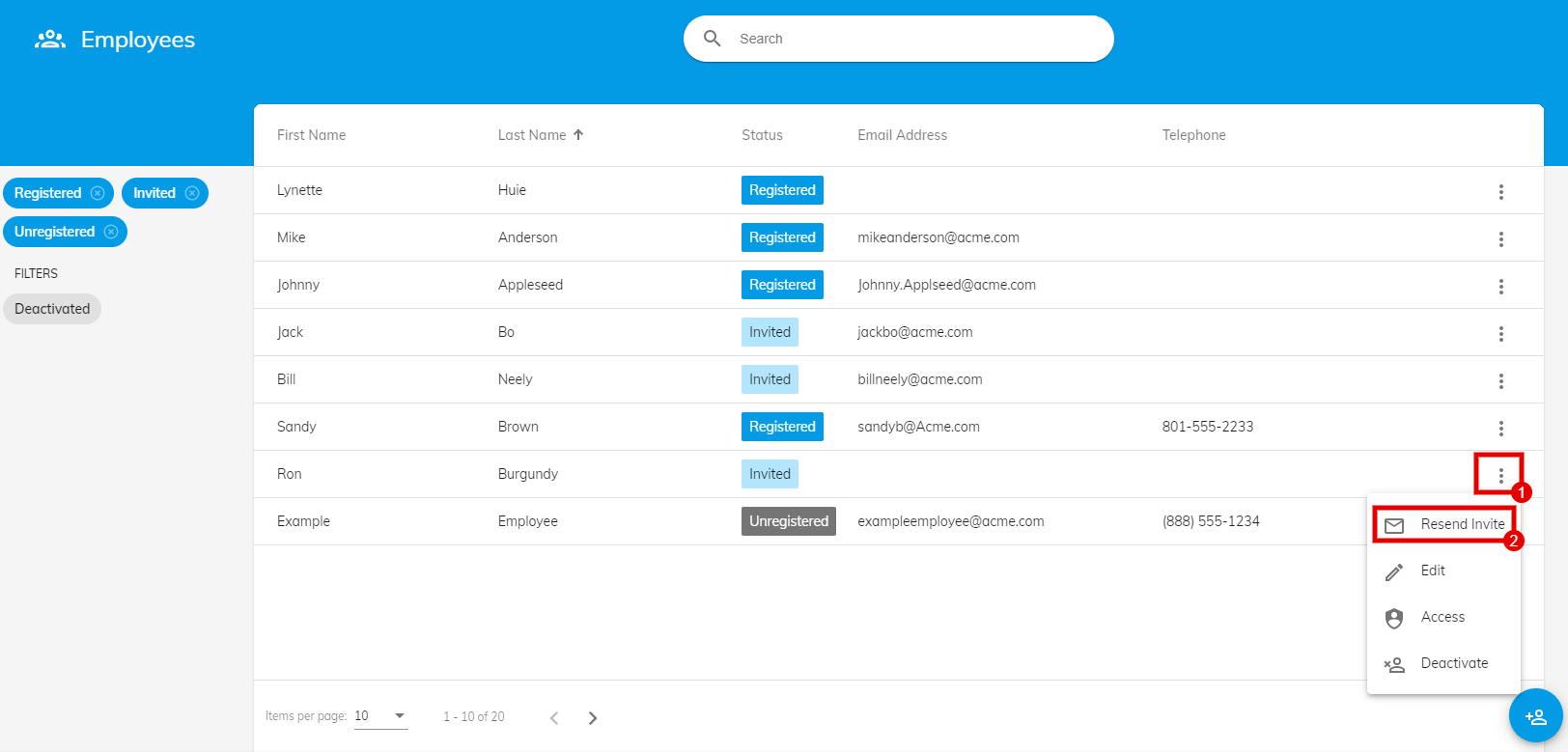Viewport: 1568px width, 752px height.
Task: Open the more options menu for Sandy Brown
Action: point(1500,429)
